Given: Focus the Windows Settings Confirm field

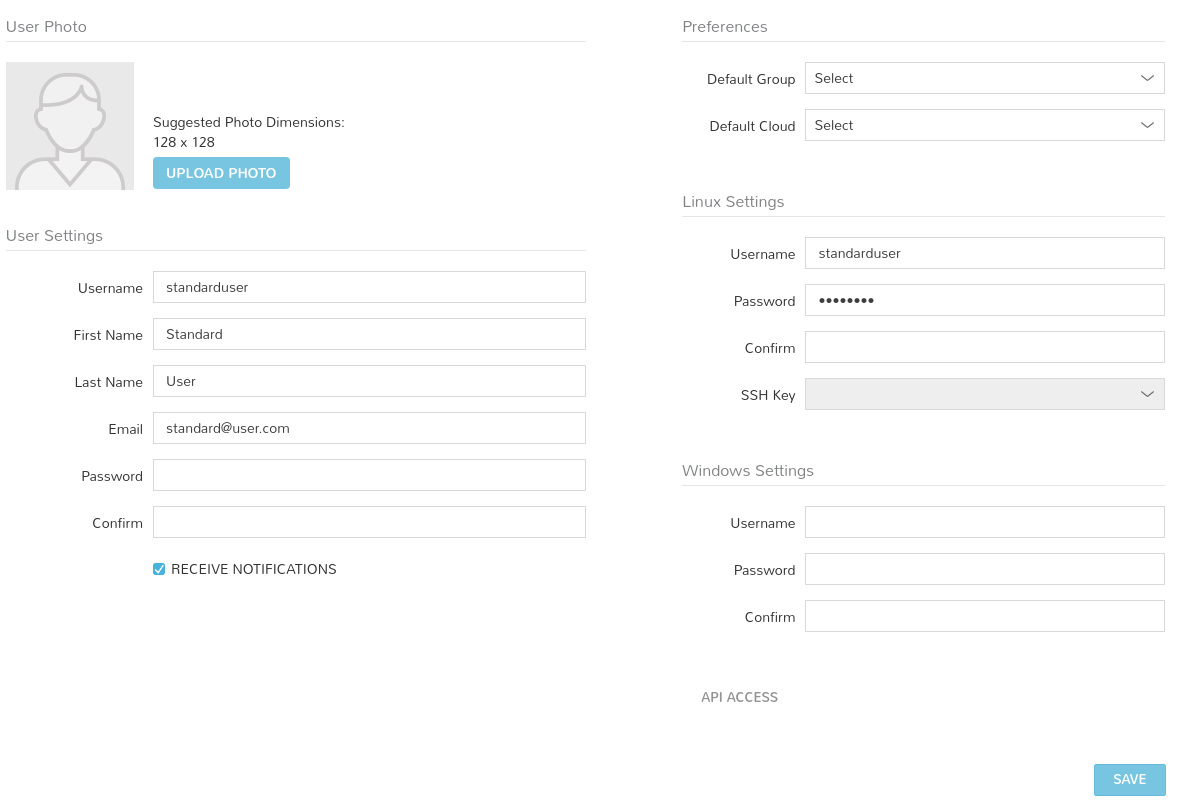Looking at the screenshot, I should point(984,616).
